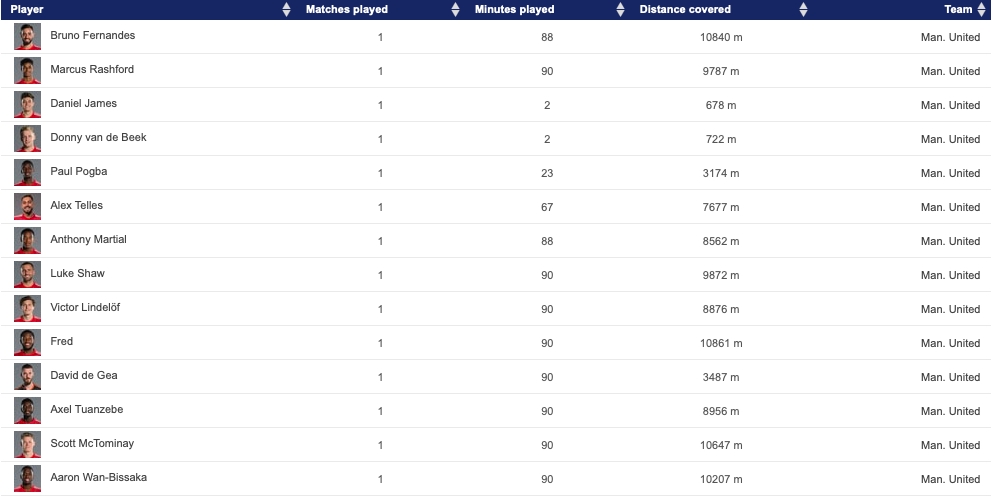Select Luke Shaw player name

click(x=77, y=274)
